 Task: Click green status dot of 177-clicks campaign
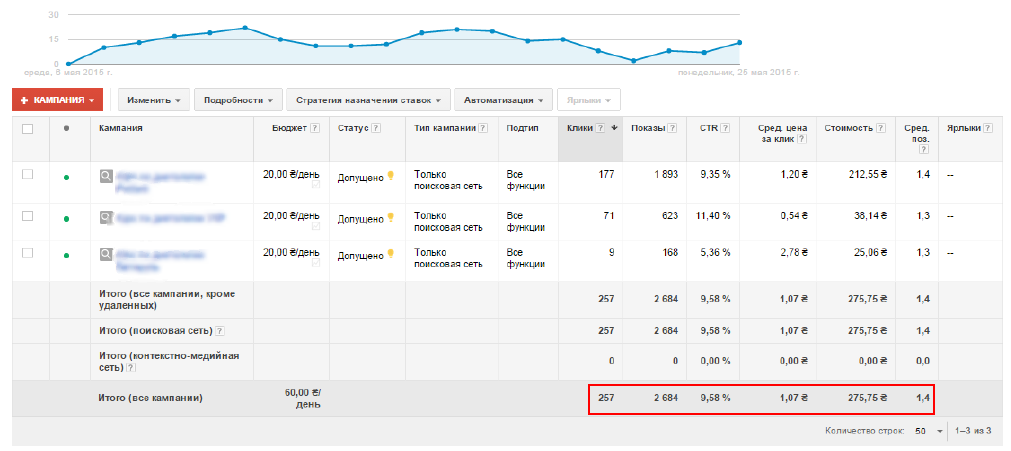coord(66,177)
